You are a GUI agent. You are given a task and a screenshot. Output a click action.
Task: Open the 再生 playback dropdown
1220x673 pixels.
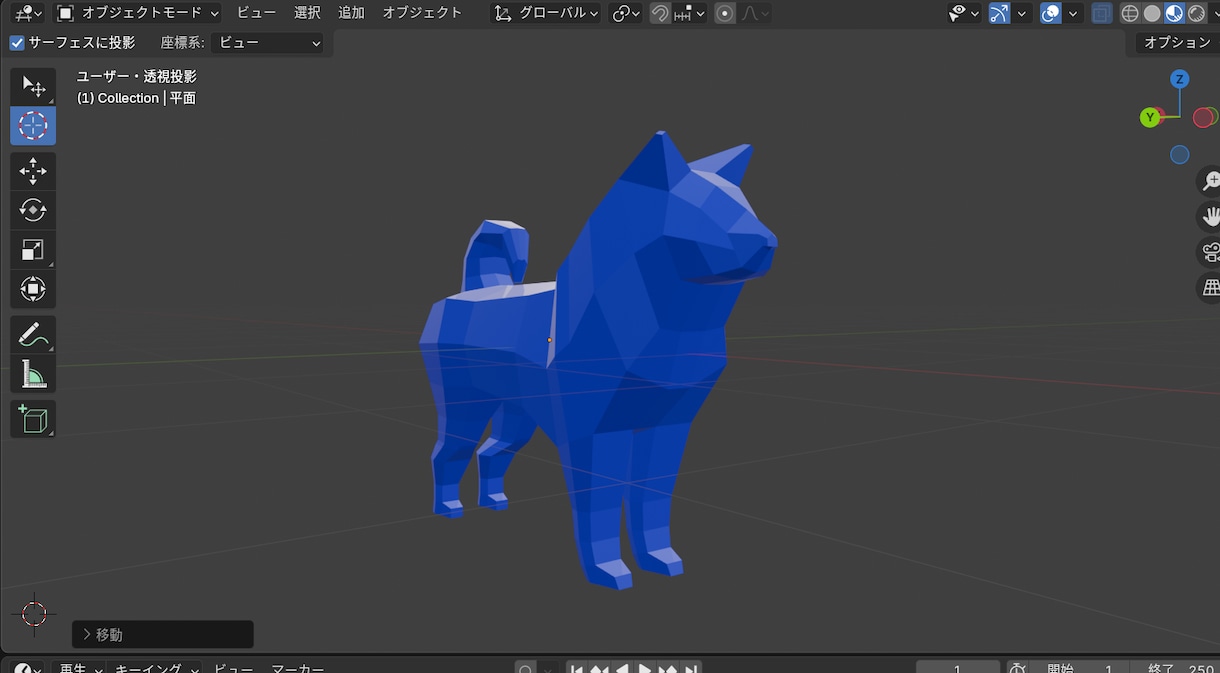(80, 669)
